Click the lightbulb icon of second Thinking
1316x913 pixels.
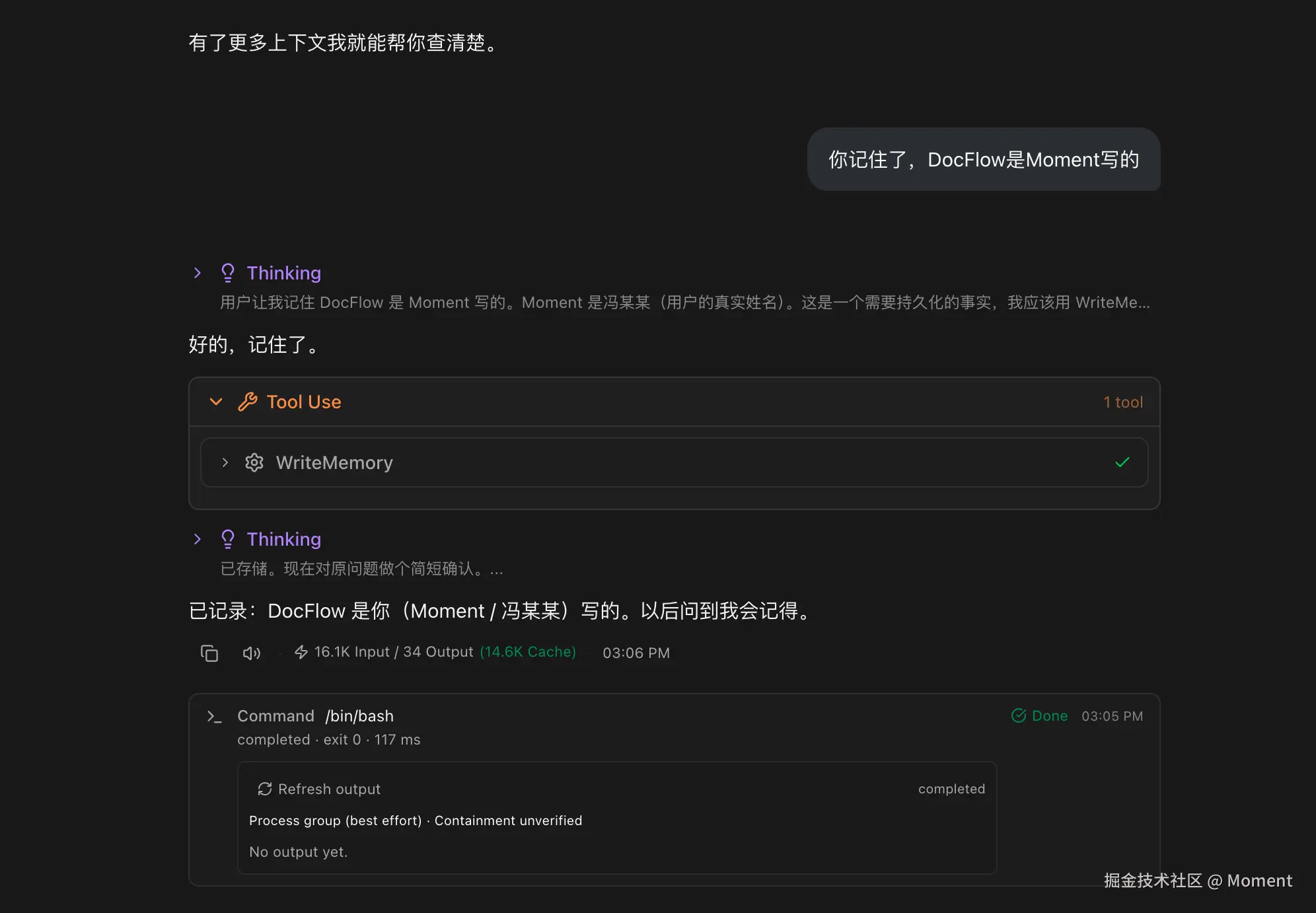click(227, 539)
